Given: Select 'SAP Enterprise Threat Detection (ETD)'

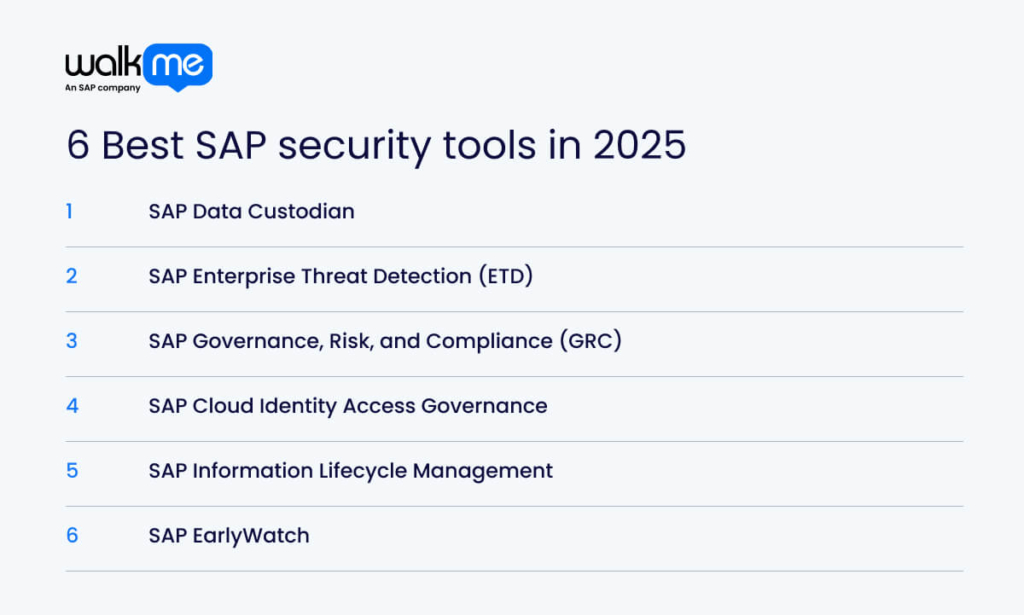Looking at the screenshot, I should pos(341,276).
